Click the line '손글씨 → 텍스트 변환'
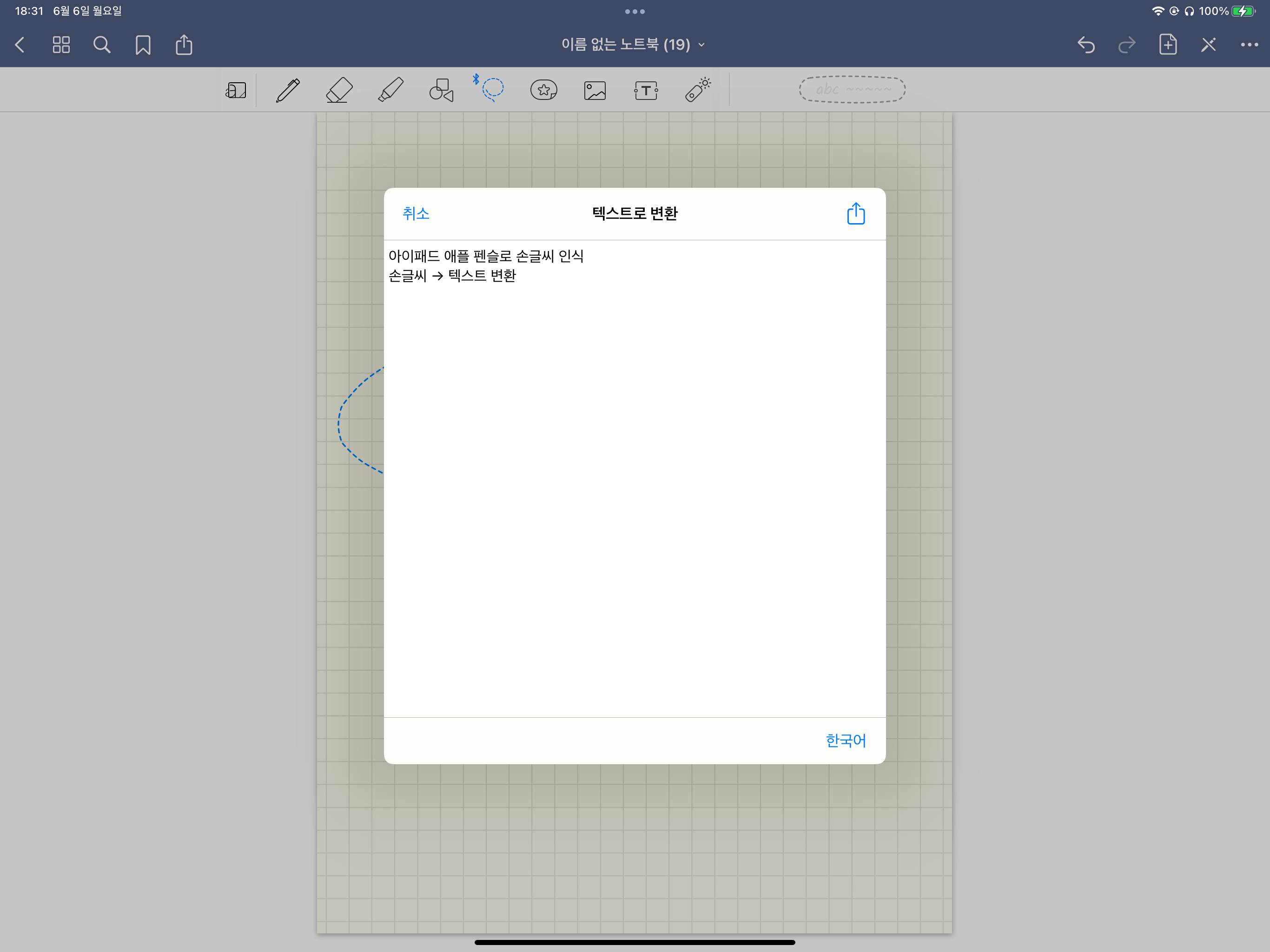Screen dimensions: 1270x952 (452, 276)
